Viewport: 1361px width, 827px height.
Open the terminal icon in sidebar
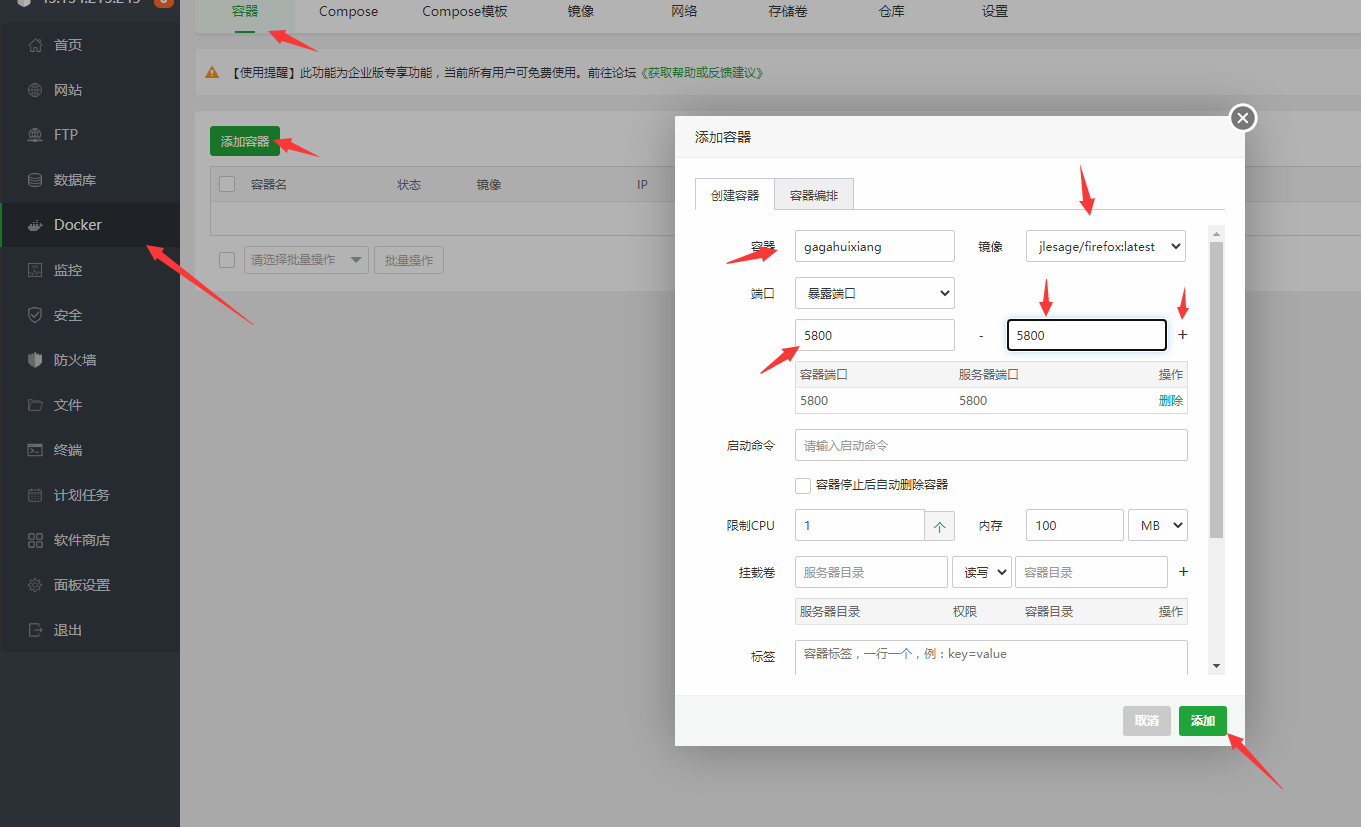[35, 450]
